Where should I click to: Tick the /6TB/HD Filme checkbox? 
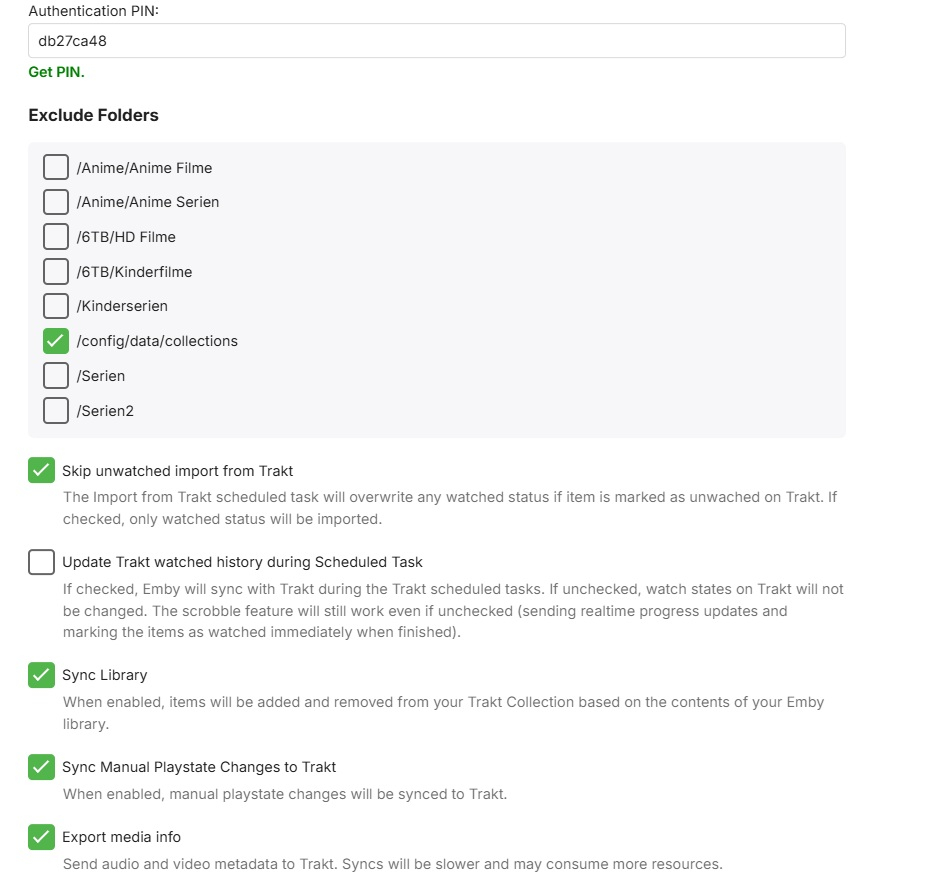coord(56,236)
